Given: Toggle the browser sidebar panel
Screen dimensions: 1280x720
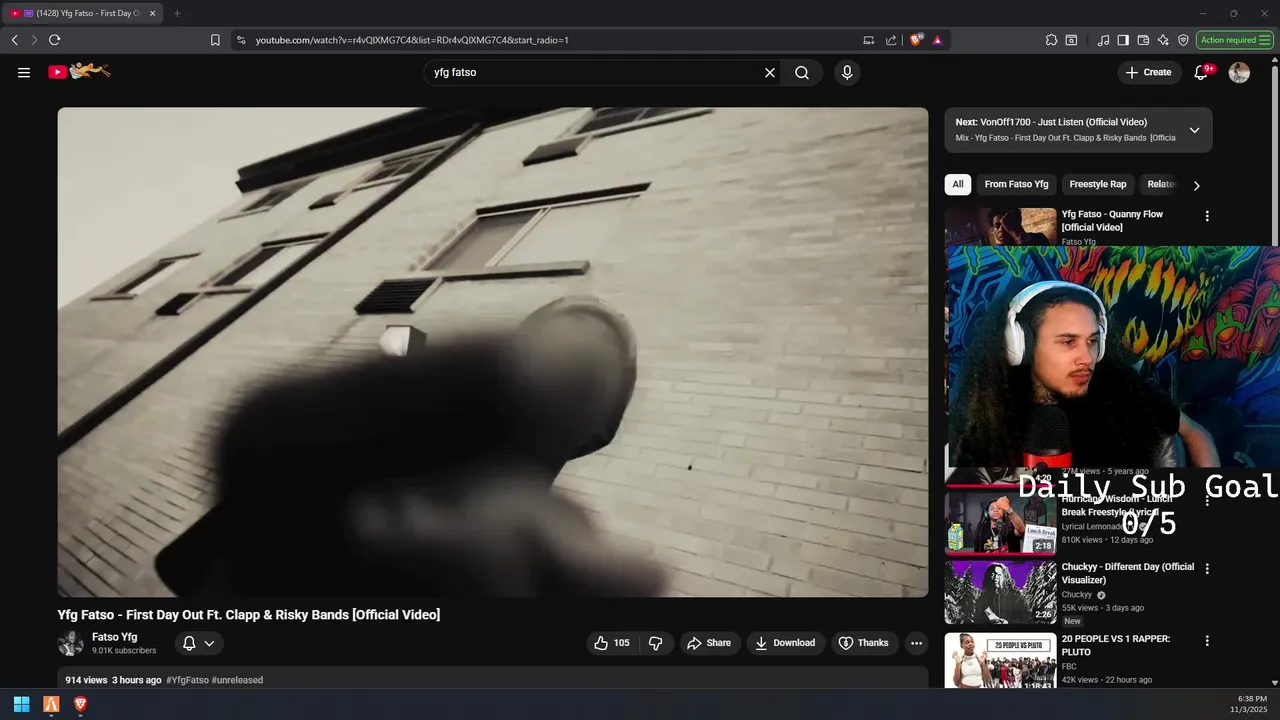Looking at the screenshot, I should point(1123,40).
